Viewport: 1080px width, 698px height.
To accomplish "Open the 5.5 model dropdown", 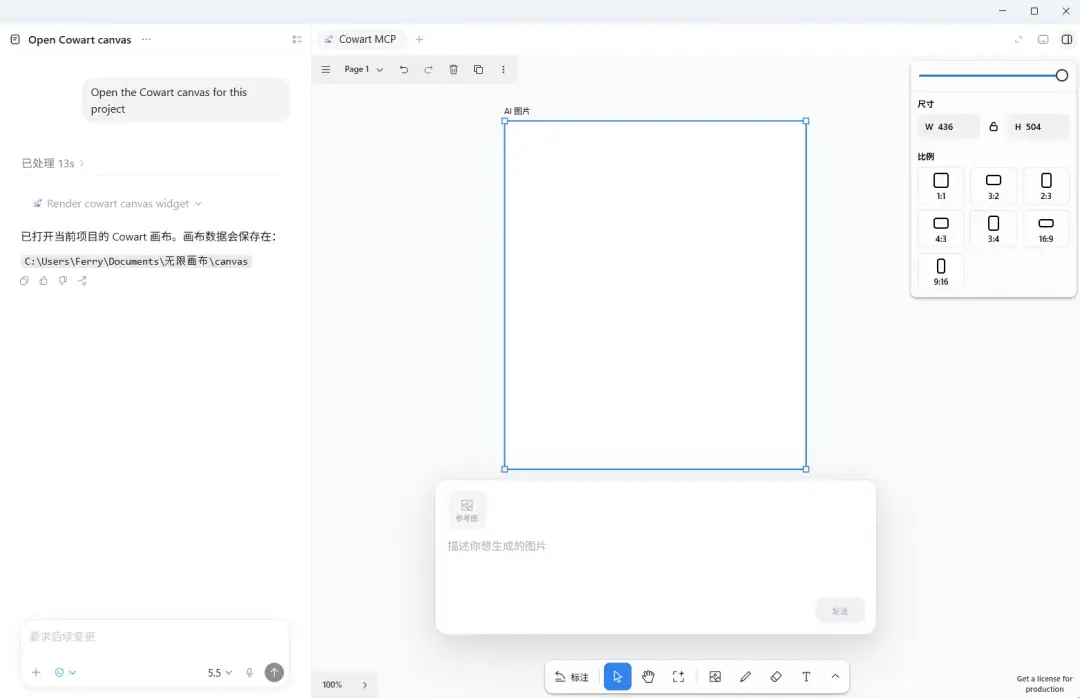I will (220, 673).
